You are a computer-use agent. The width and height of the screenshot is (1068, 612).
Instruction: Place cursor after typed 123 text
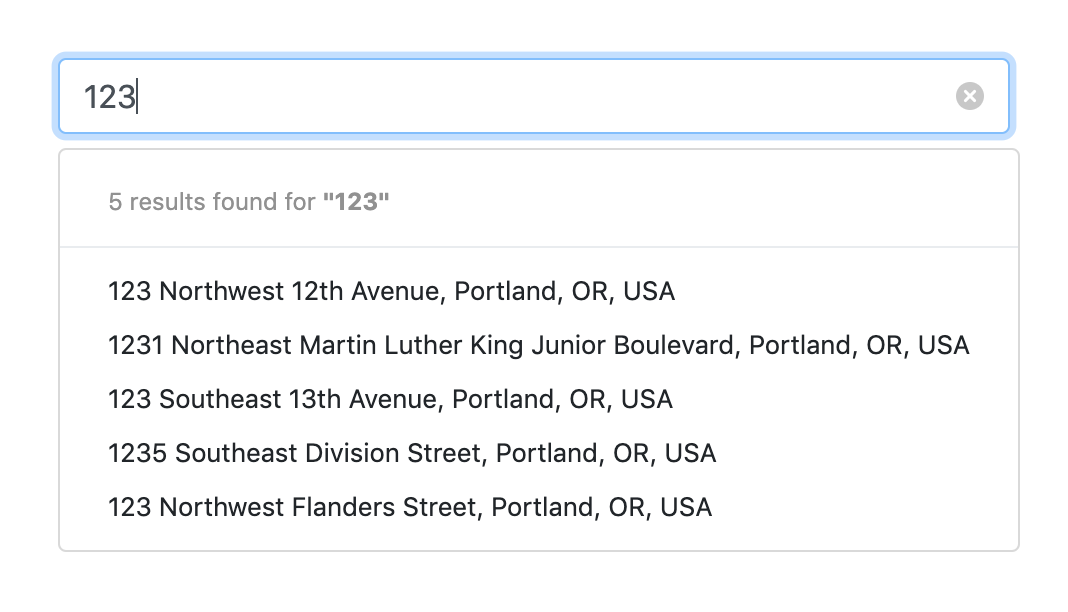(x=137, y=96)
